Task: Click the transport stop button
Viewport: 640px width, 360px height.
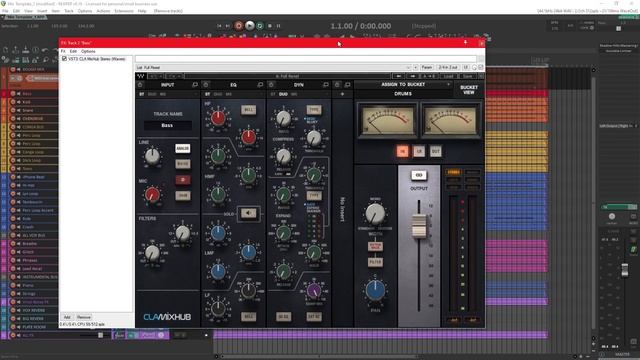Action: [x=270, y=26]
